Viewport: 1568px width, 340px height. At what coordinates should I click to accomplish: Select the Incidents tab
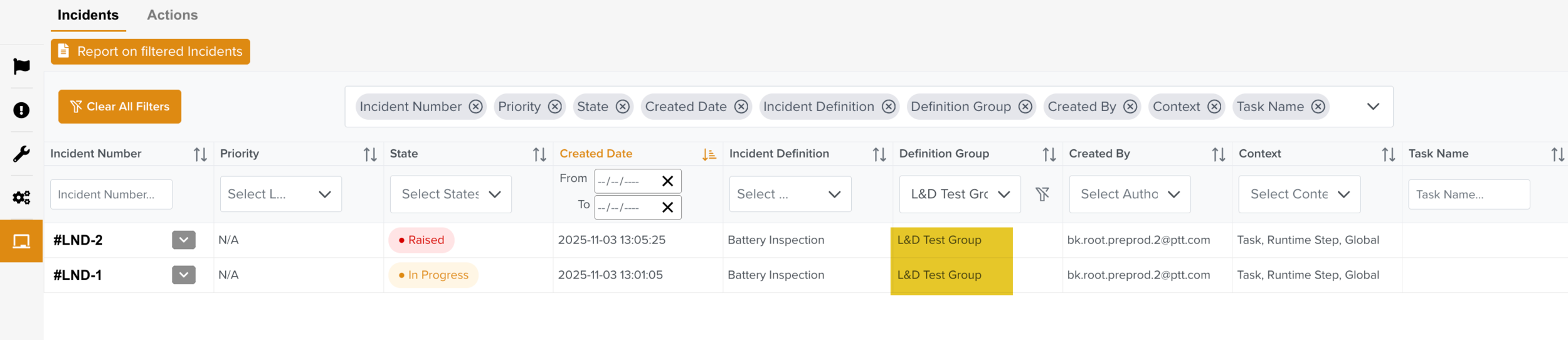click(x=88, y=15)
